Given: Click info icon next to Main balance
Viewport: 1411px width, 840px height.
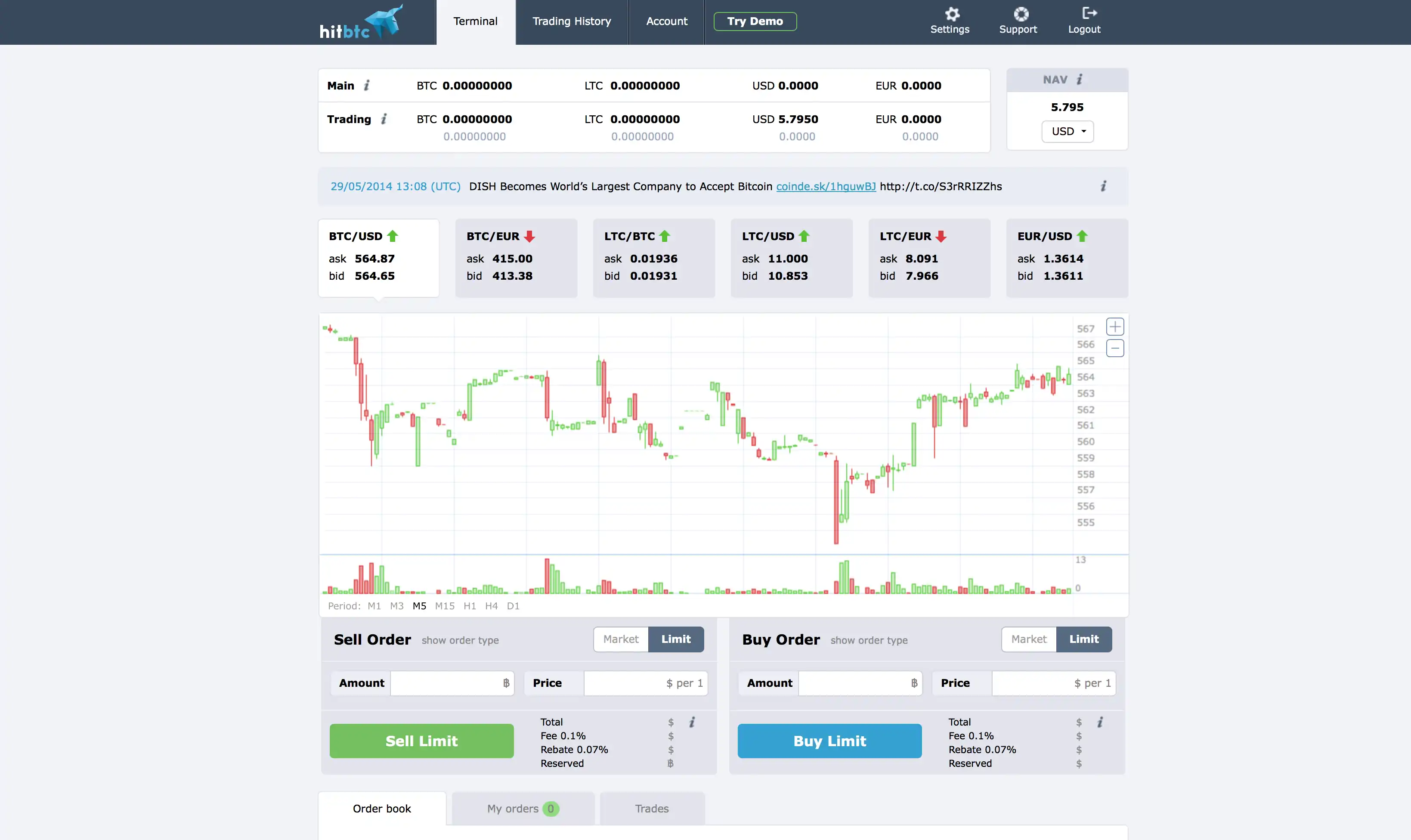Looking at the screenshot, I should 367,86.
